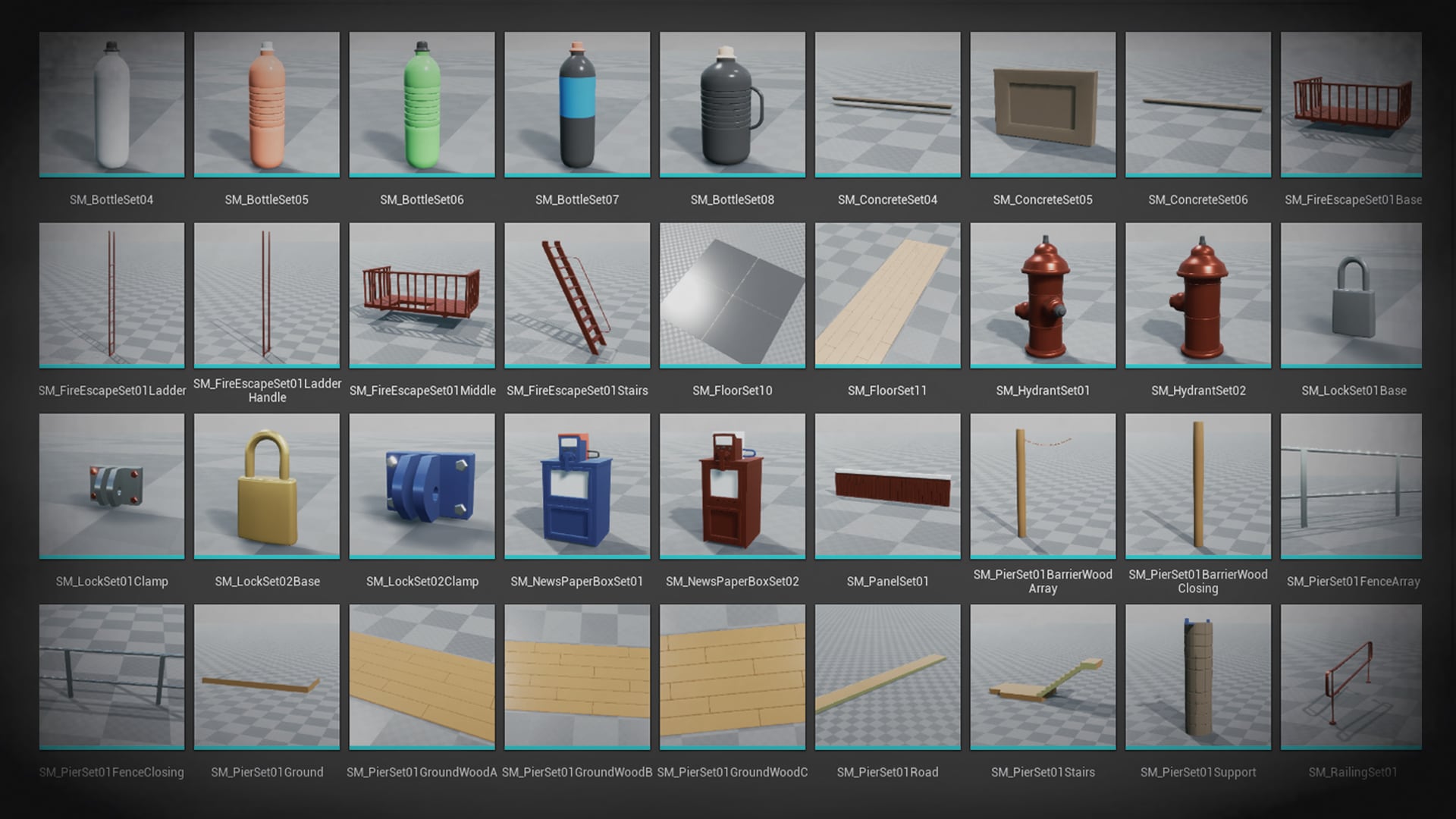The height and width of the screenshot is (819, 1456).
Task: Click the 'SM_PierSet01GroundWoodB' name label
Action: [577, 772]
